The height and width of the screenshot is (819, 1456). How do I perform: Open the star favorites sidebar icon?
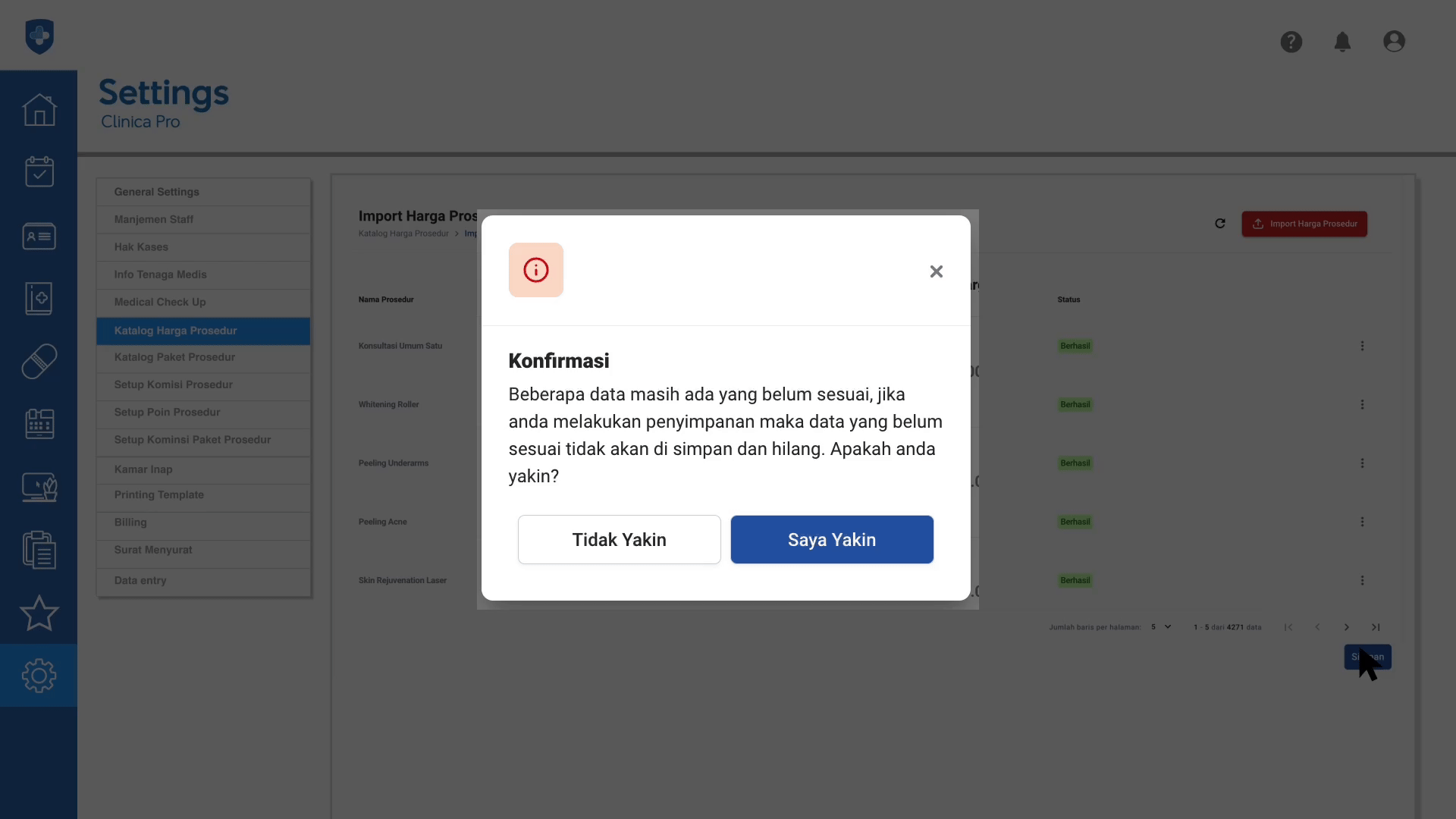39,613
